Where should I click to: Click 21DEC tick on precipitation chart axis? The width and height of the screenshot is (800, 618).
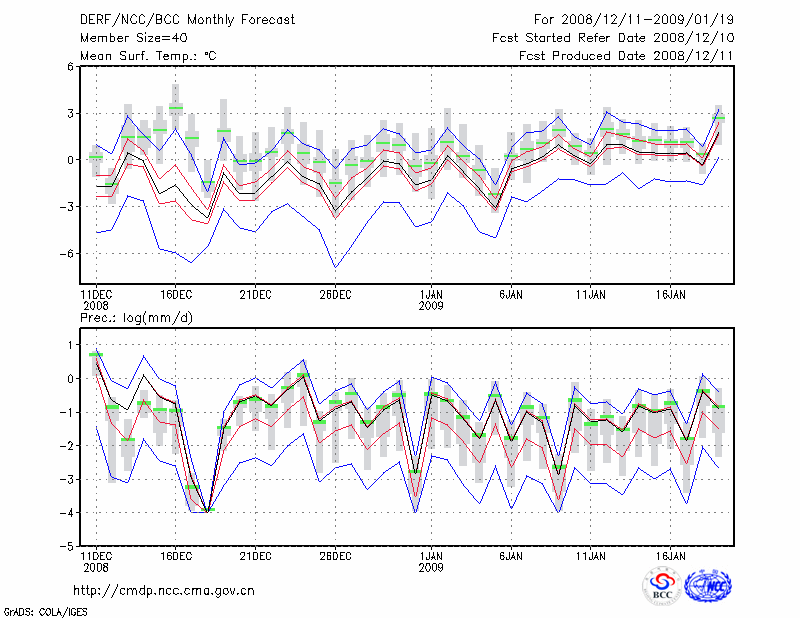coord(255,553)
